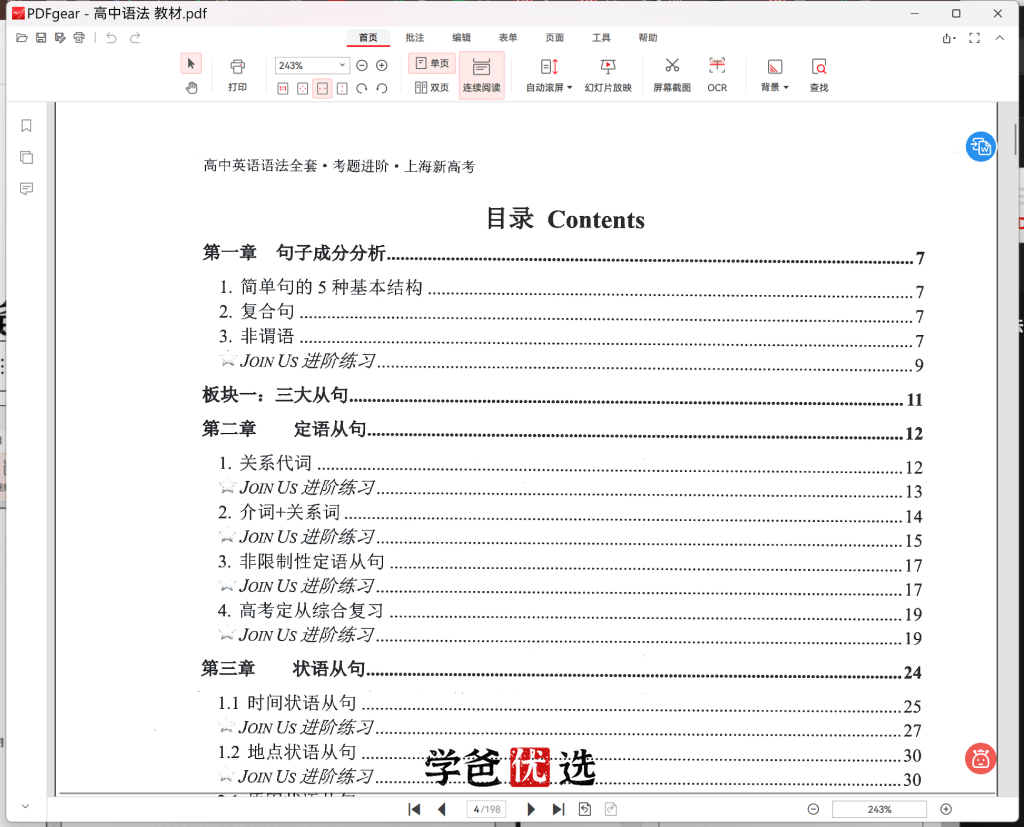Click contents entry 第一章 句子成分分析

[x=563, y=254]
